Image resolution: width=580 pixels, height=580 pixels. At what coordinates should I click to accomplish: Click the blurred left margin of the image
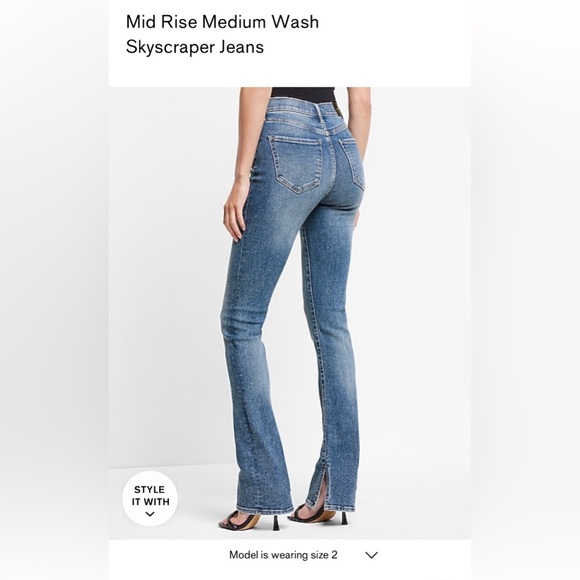(x=54, y=290)
